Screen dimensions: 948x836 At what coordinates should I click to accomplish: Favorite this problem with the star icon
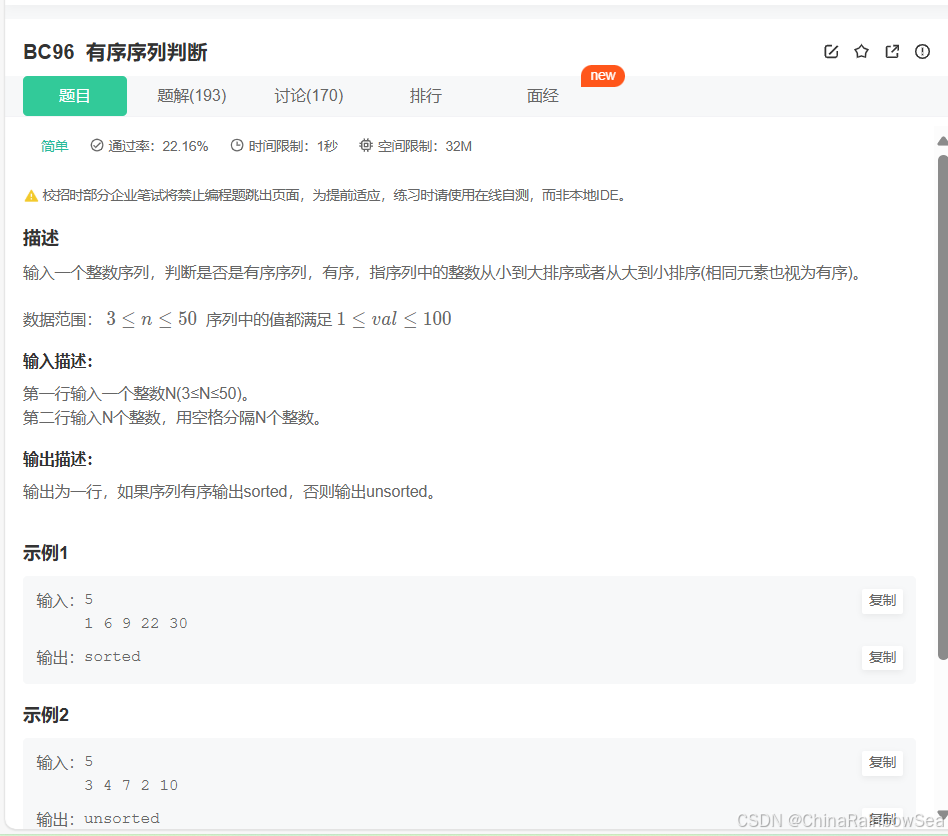coord(861,52)
